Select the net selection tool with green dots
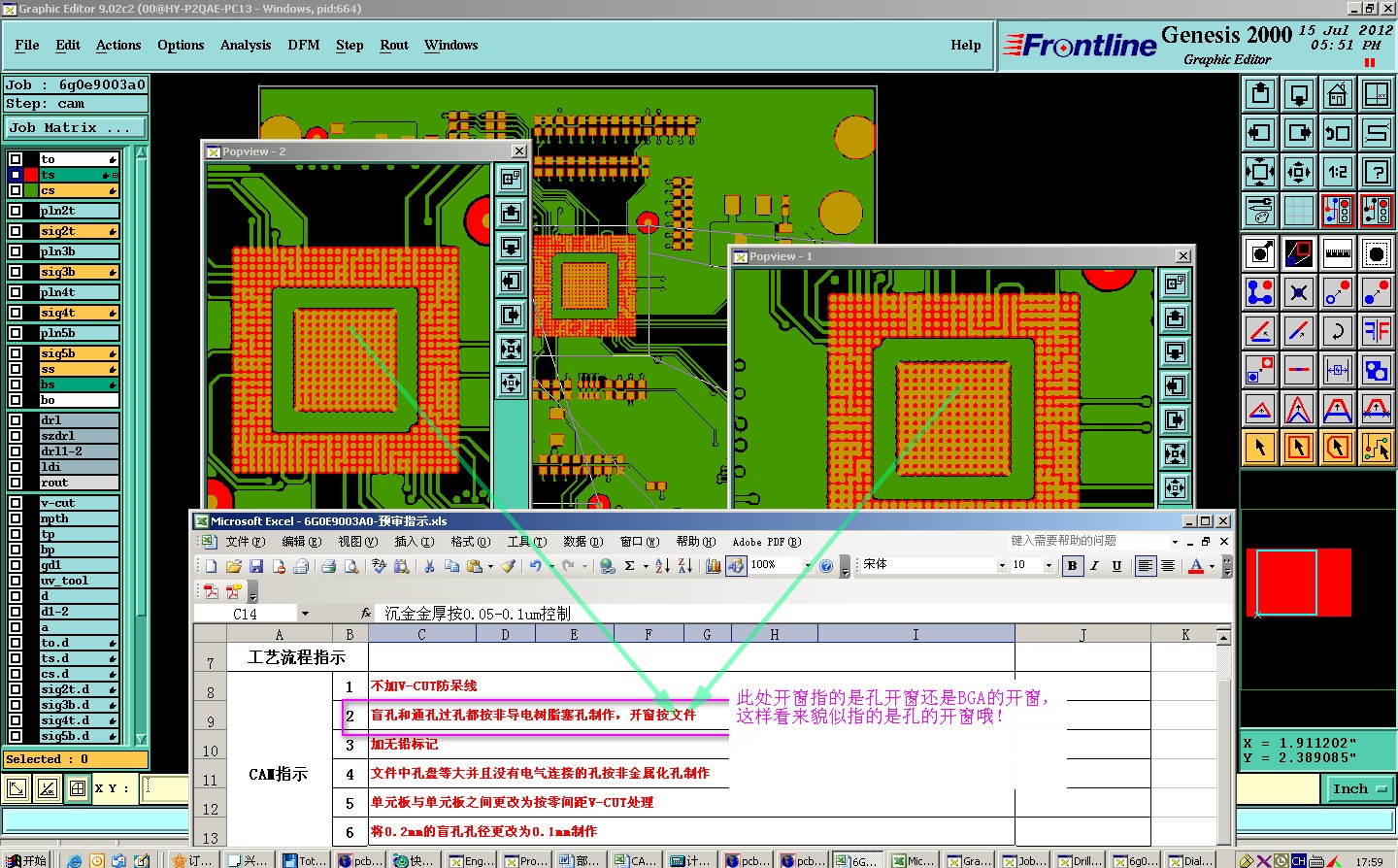 (x=1377, y=448)
